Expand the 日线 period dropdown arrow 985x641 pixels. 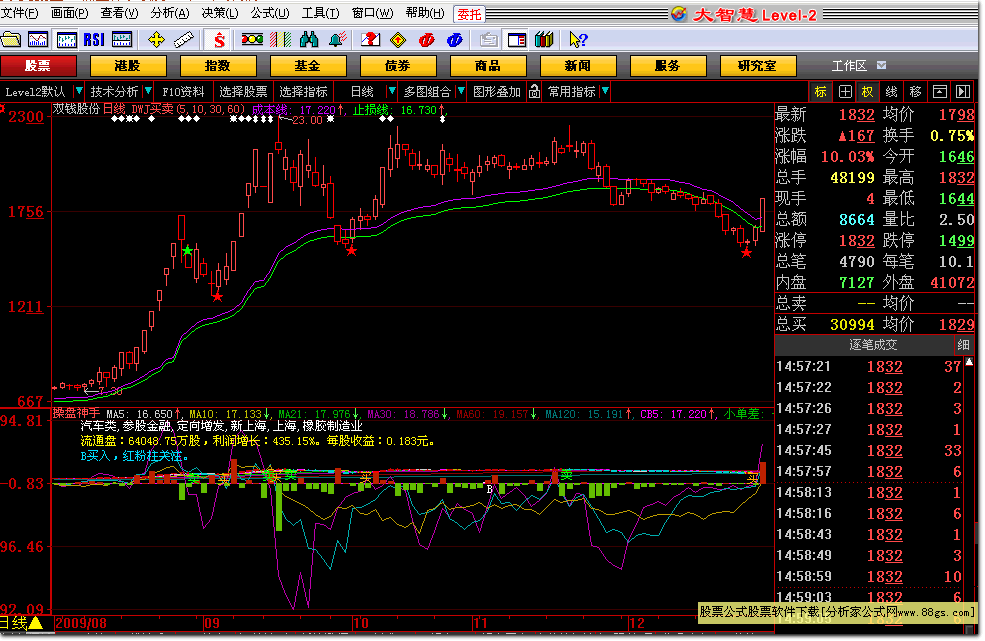[391, 92]
